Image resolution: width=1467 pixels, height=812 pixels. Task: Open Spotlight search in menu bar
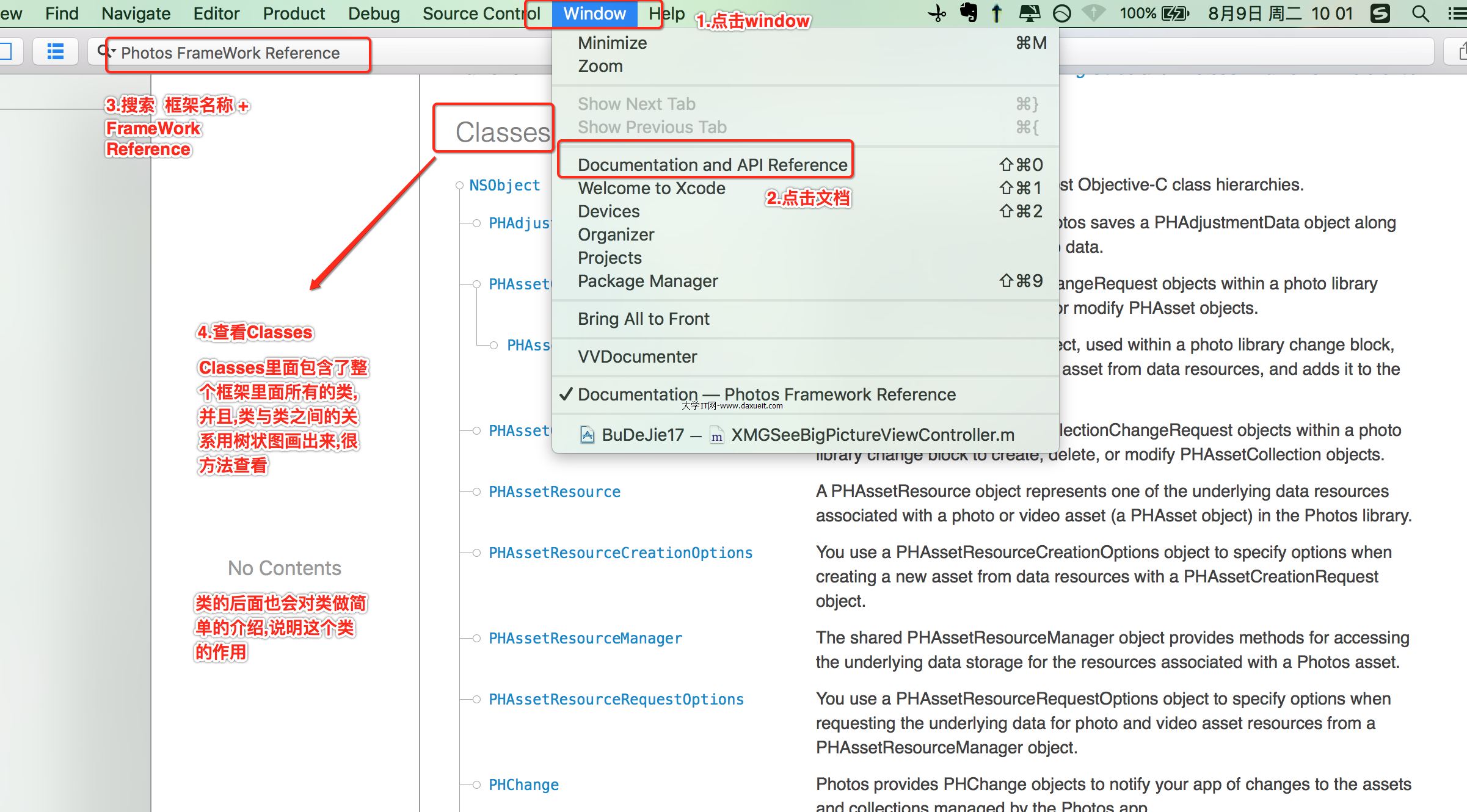(1420, 13)
